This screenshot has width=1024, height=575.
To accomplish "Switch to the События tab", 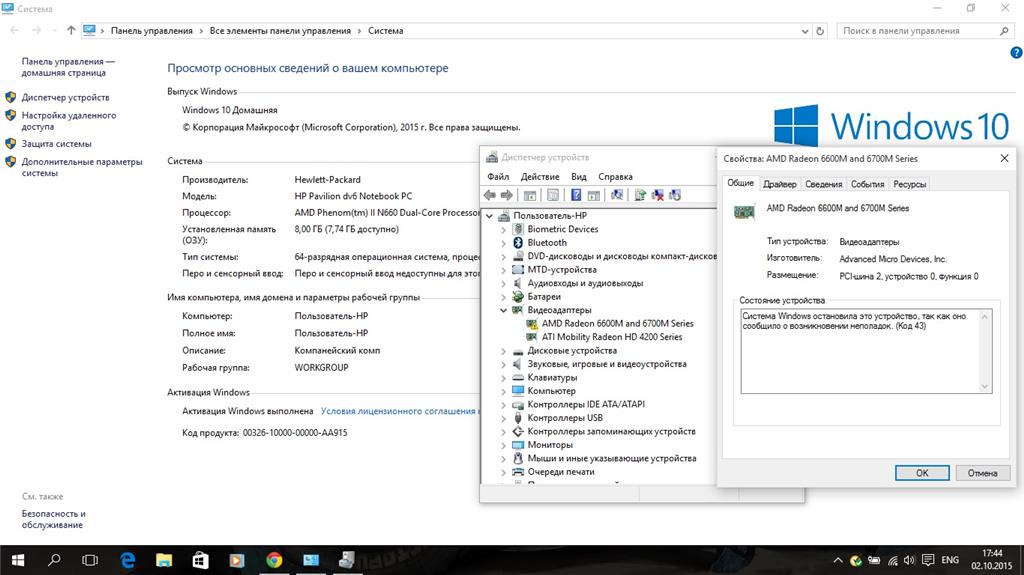I will tap(867, 184).
